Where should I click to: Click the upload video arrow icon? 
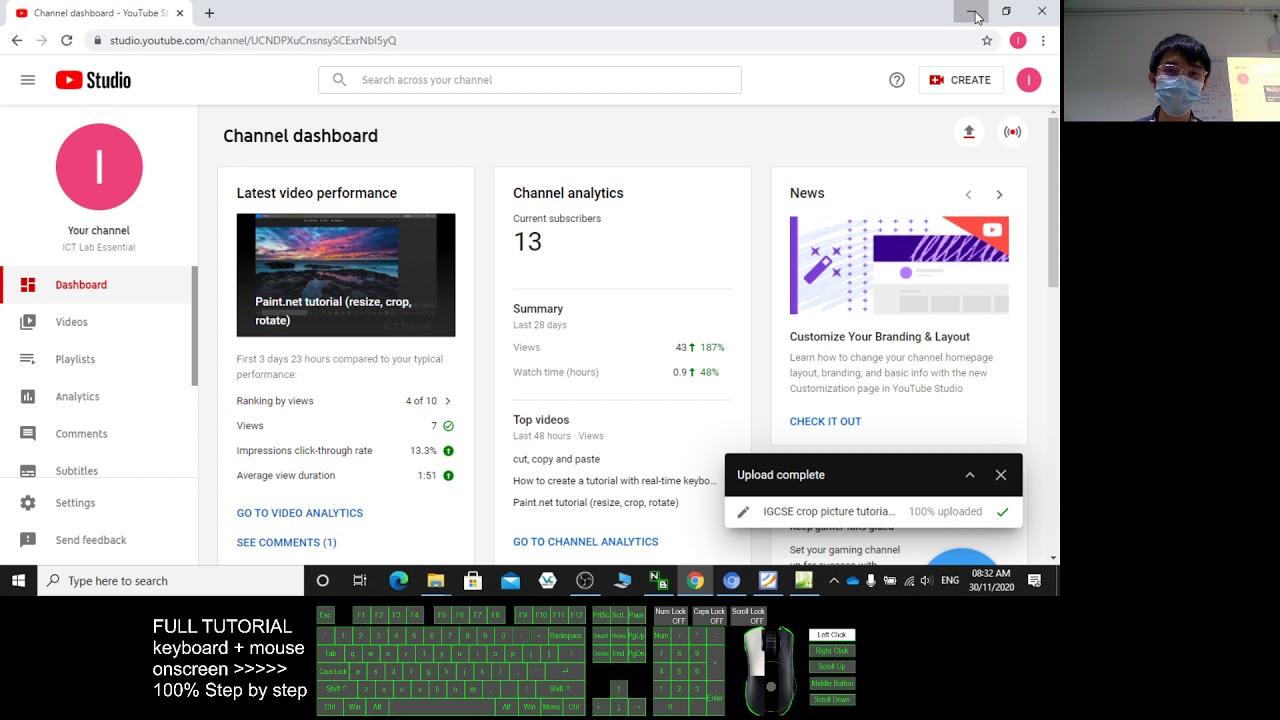tap(969, 132)
